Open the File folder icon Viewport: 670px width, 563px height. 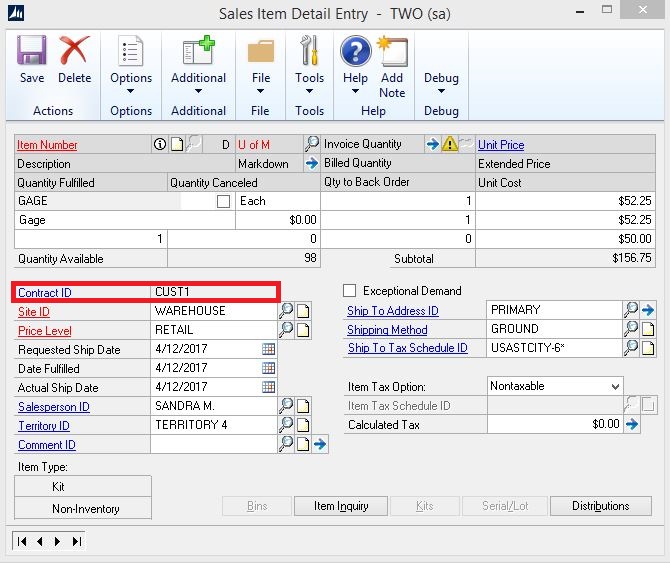click(261, 51)
